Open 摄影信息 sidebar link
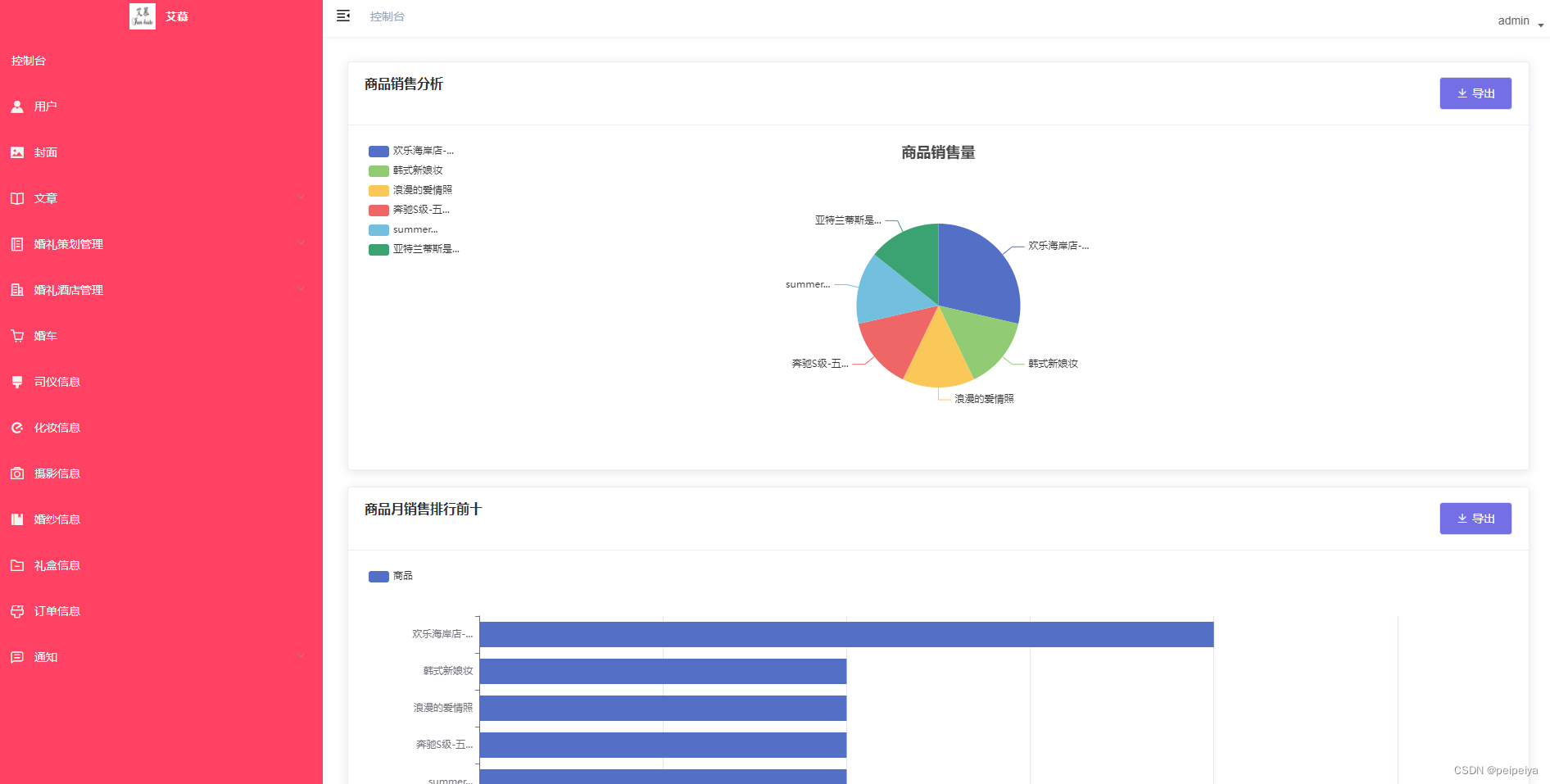The height and width of the screenshot is (784, 1550). tap(161, 474)
